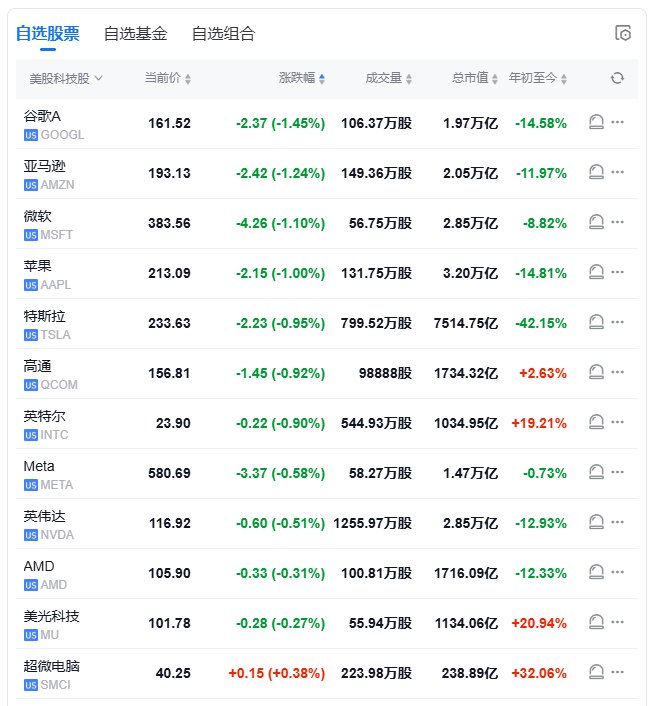Set alert bell for 英伟达 NVDA
Viewport: 655px width, 706px height.
tap(596, 522)
